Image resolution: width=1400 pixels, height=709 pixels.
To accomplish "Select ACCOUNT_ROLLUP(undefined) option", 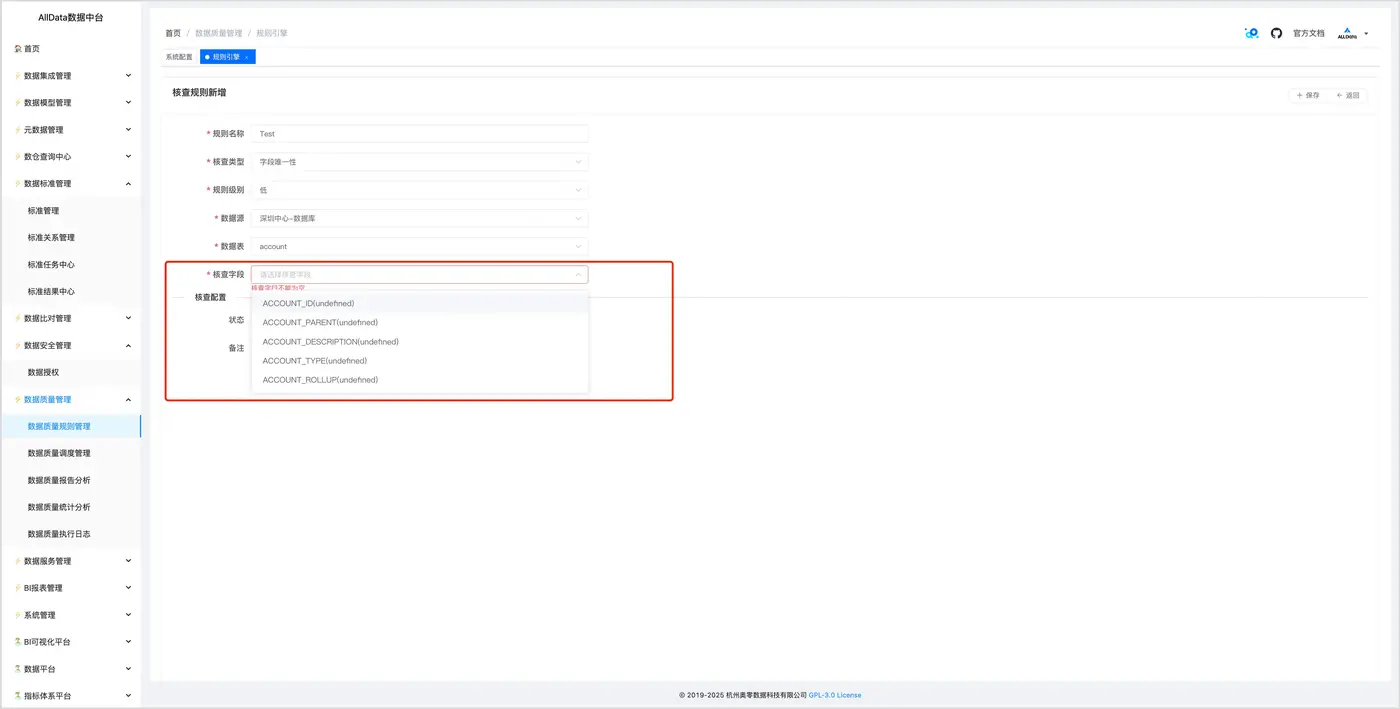I will (420, 380).
